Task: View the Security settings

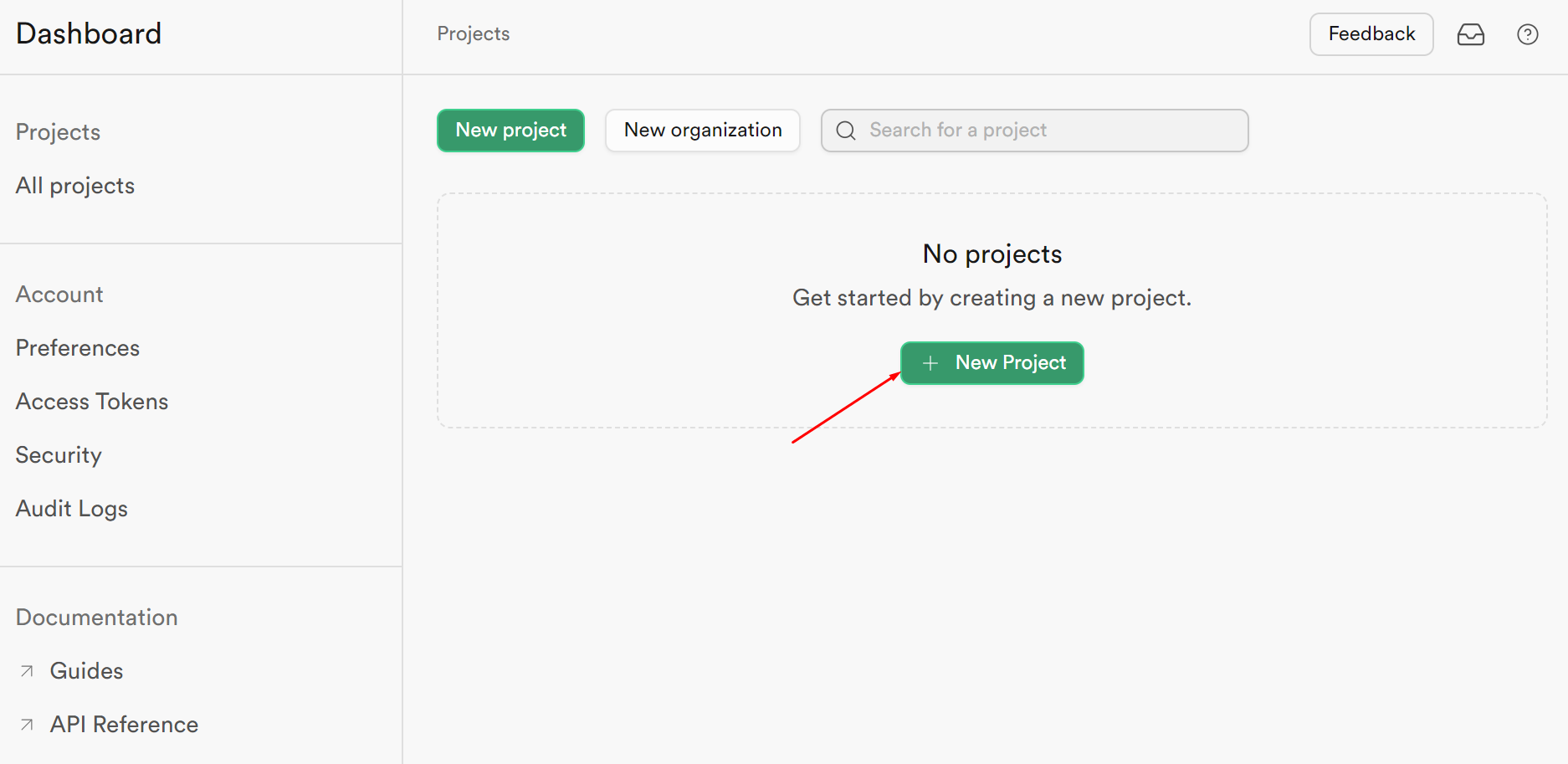Action: [x=58, y=454]
